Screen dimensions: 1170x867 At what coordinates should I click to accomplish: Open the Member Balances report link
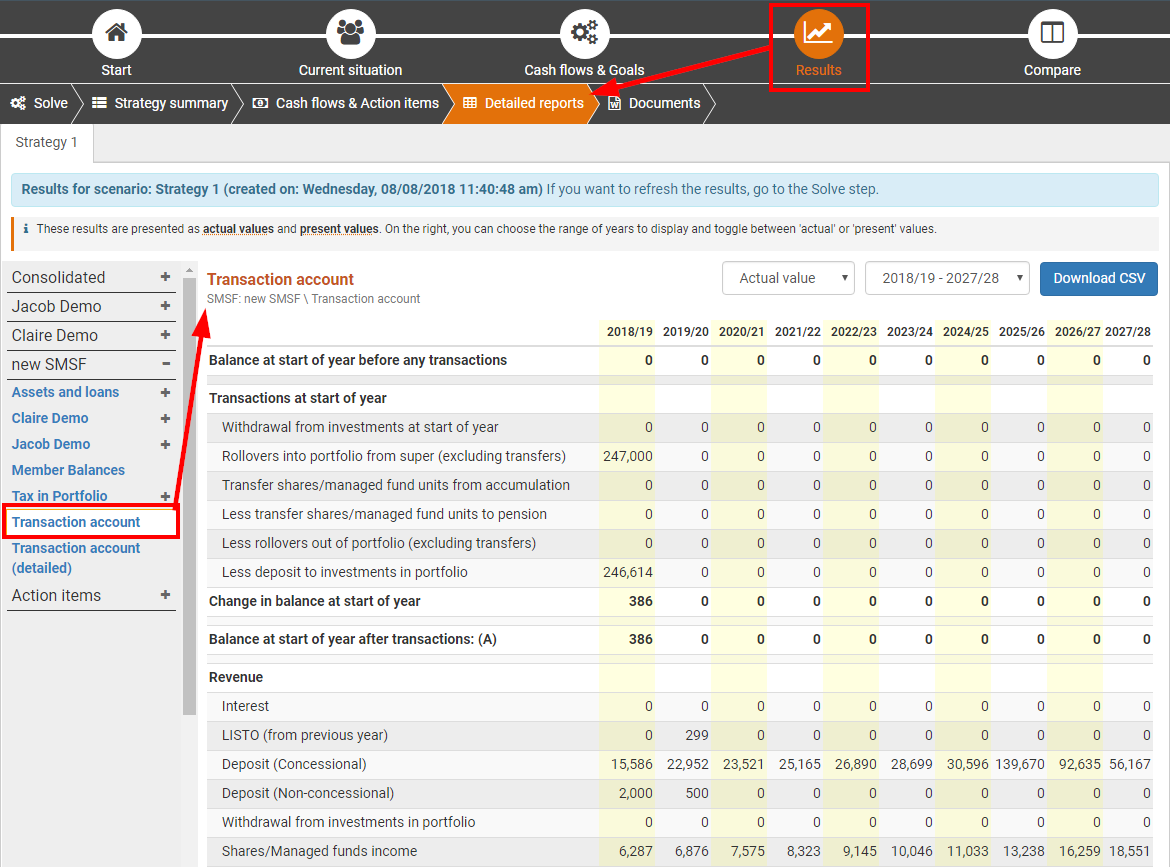pyautogui.click(x=68, y=470)
